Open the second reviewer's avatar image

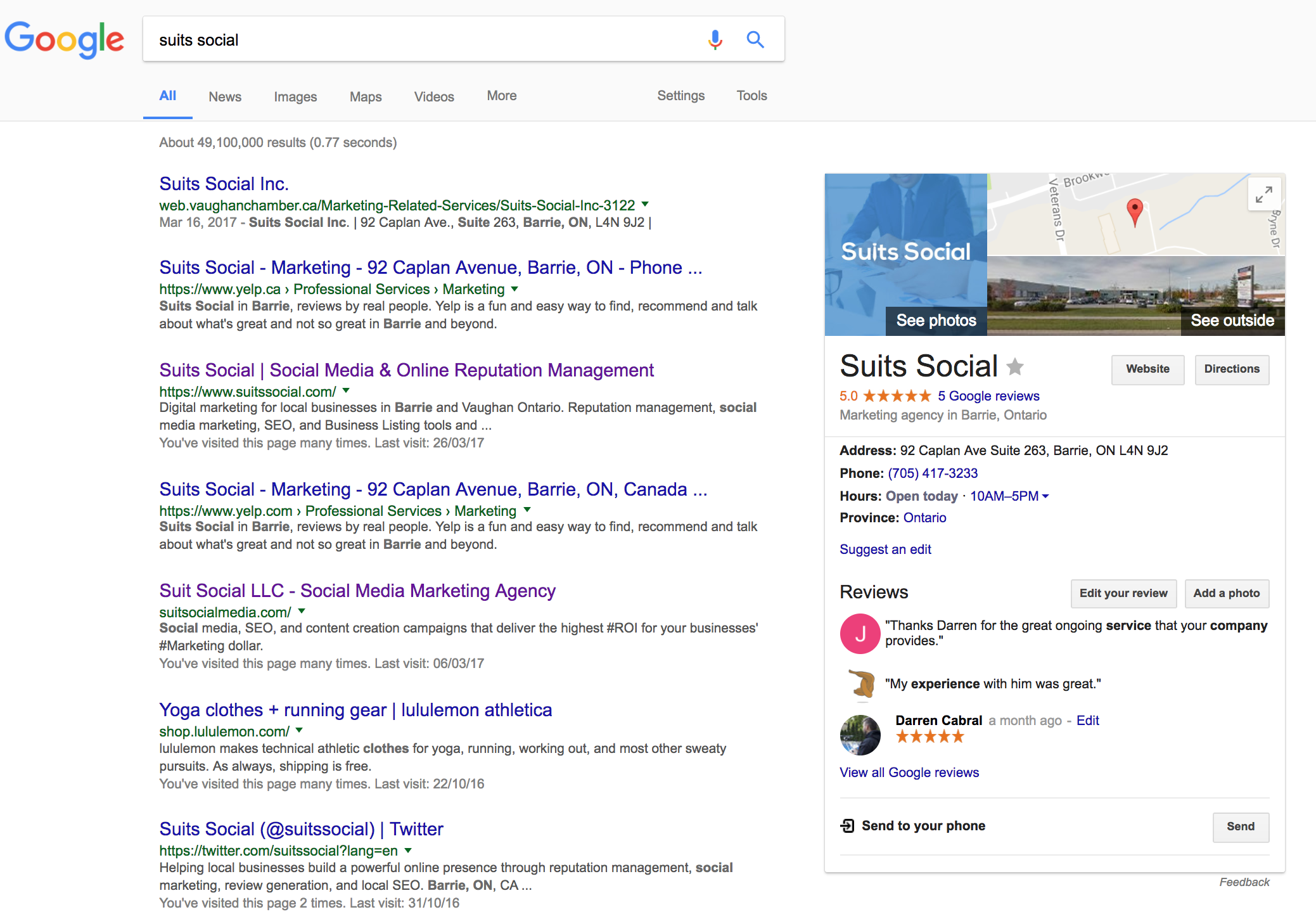click(x=861, y=684)
